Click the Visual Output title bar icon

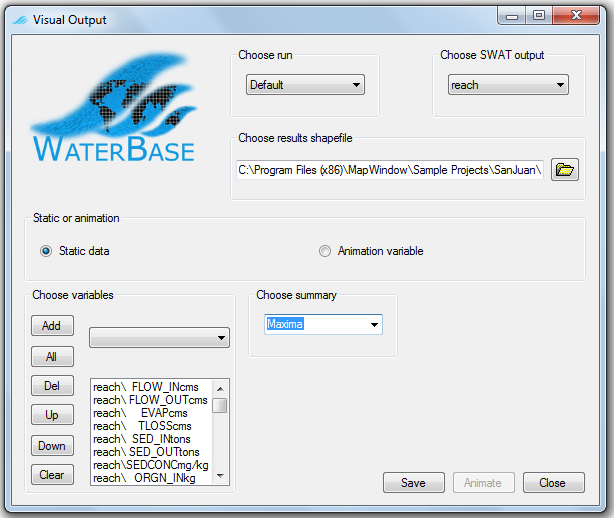click(20, 20)
